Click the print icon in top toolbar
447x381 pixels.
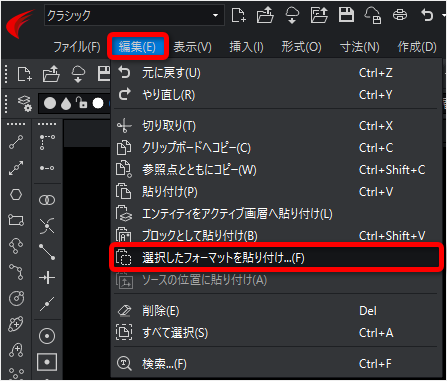pyautogui.click(x=400, y=15)
